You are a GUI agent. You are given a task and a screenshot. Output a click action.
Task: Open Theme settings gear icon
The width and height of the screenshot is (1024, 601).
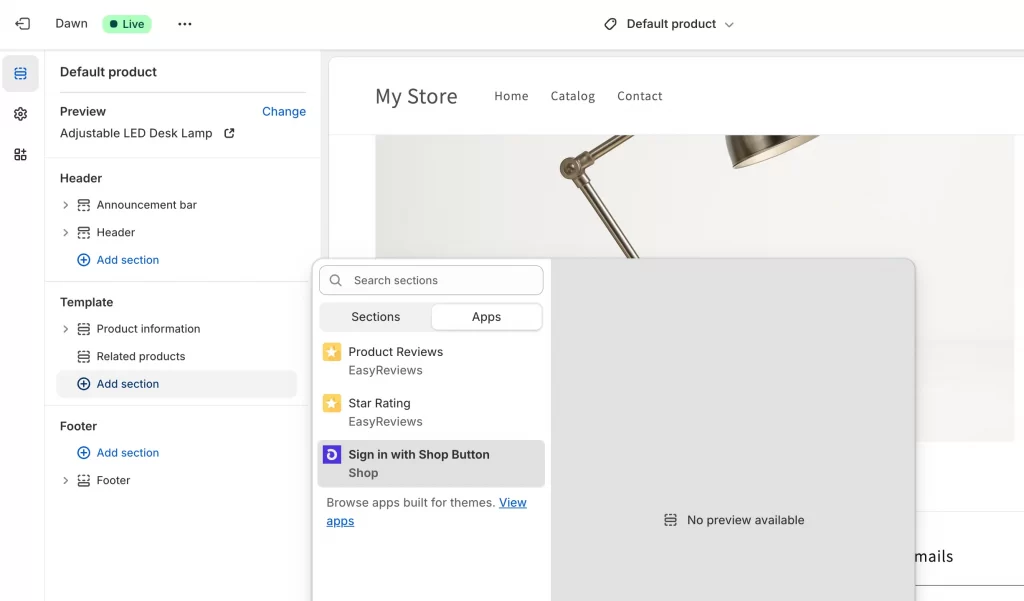tap(20, 114)
